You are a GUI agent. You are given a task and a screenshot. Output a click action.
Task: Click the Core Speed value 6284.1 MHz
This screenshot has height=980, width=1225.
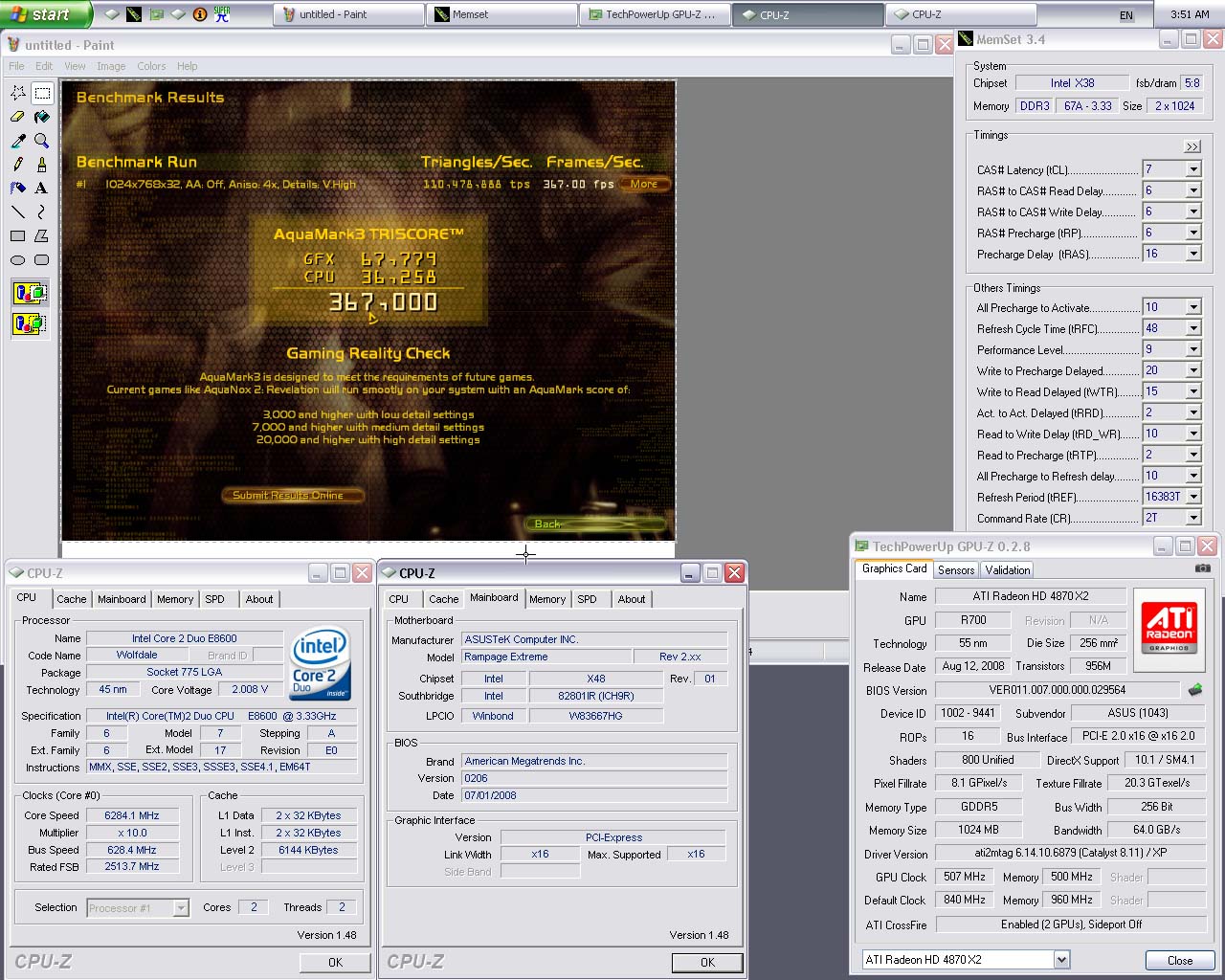132,815
